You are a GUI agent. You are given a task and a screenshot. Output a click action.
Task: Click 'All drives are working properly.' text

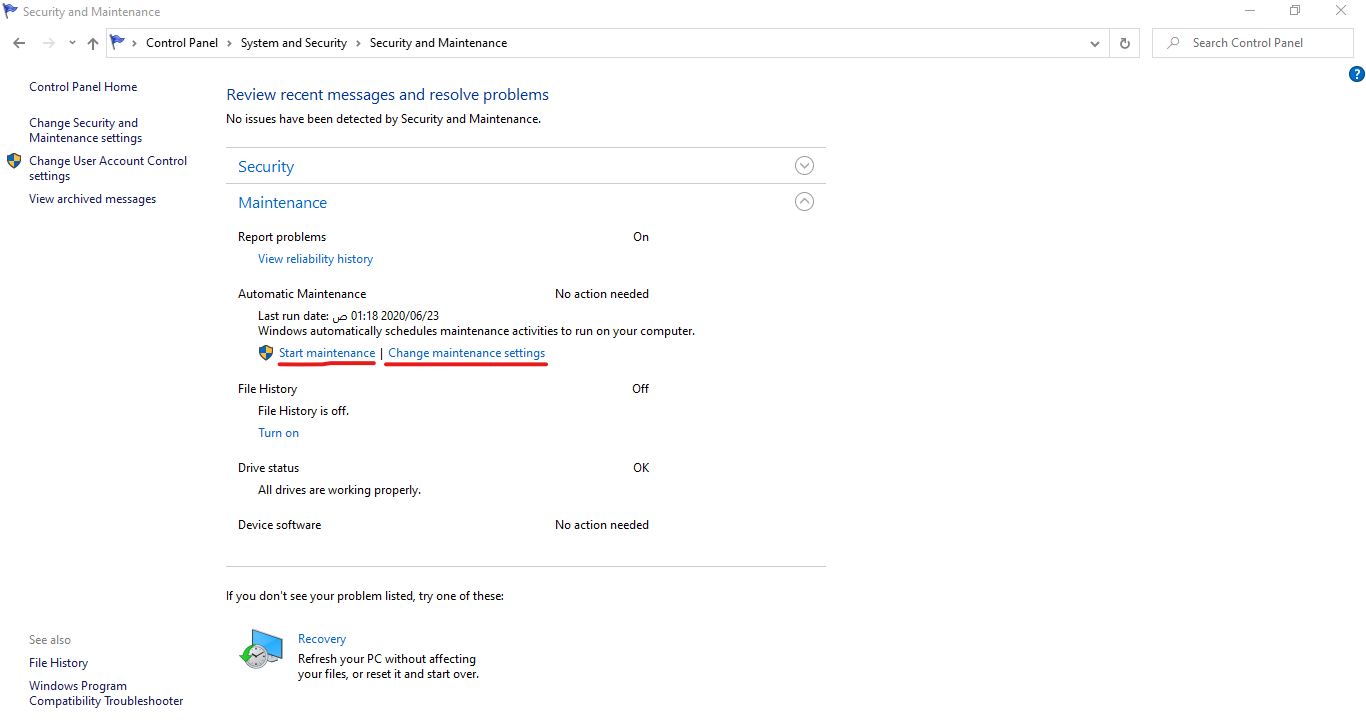339,490
